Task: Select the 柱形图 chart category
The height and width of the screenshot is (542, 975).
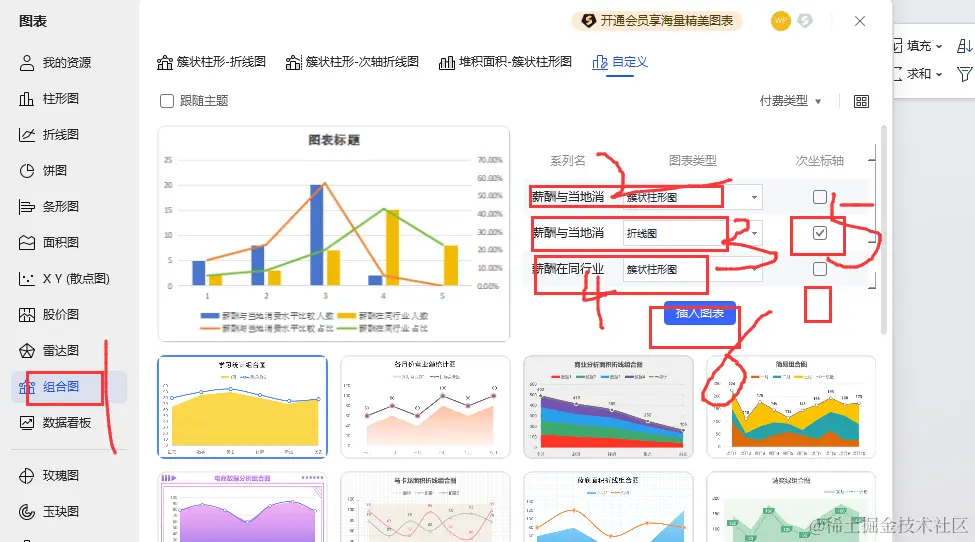Action: pyautogui.click(x=49, y=99)
